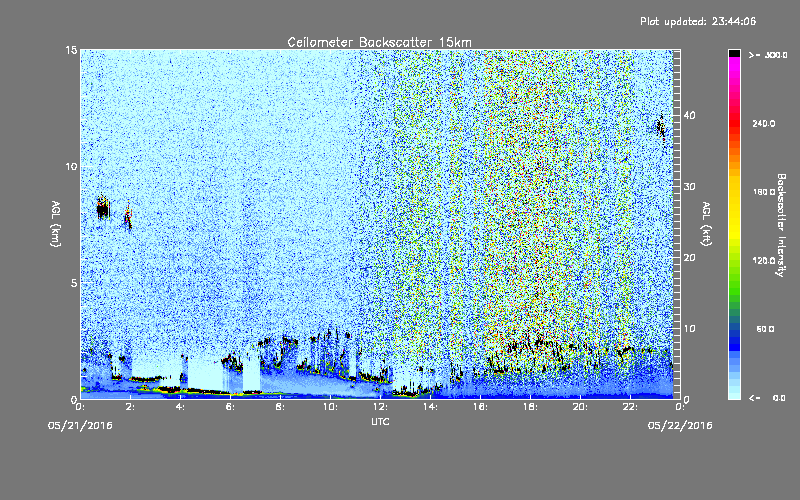Screen dimensions: 800x500
Task: Click the '10:' hour tick label on time axis
Action: 330,407
